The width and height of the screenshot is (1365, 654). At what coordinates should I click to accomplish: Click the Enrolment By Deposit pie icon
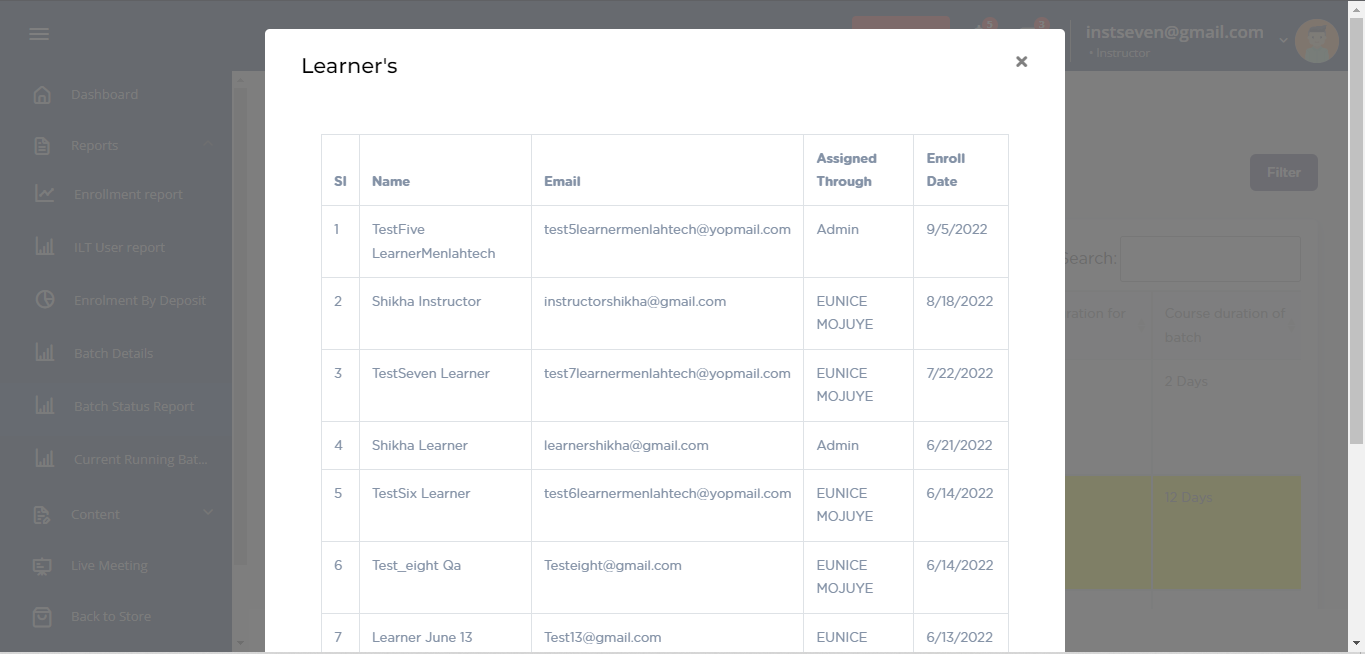point(45,300)
